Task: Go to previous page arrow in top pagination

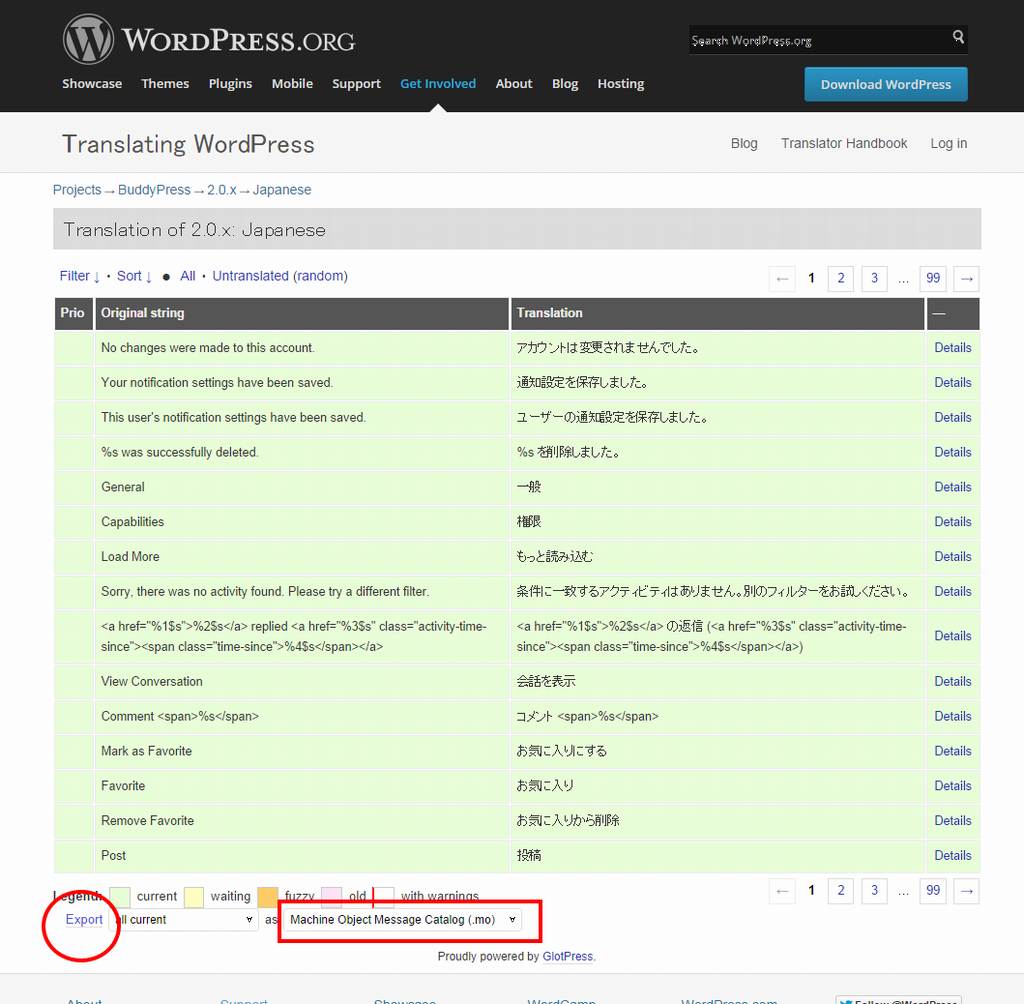Action: [x=782, y=278]
